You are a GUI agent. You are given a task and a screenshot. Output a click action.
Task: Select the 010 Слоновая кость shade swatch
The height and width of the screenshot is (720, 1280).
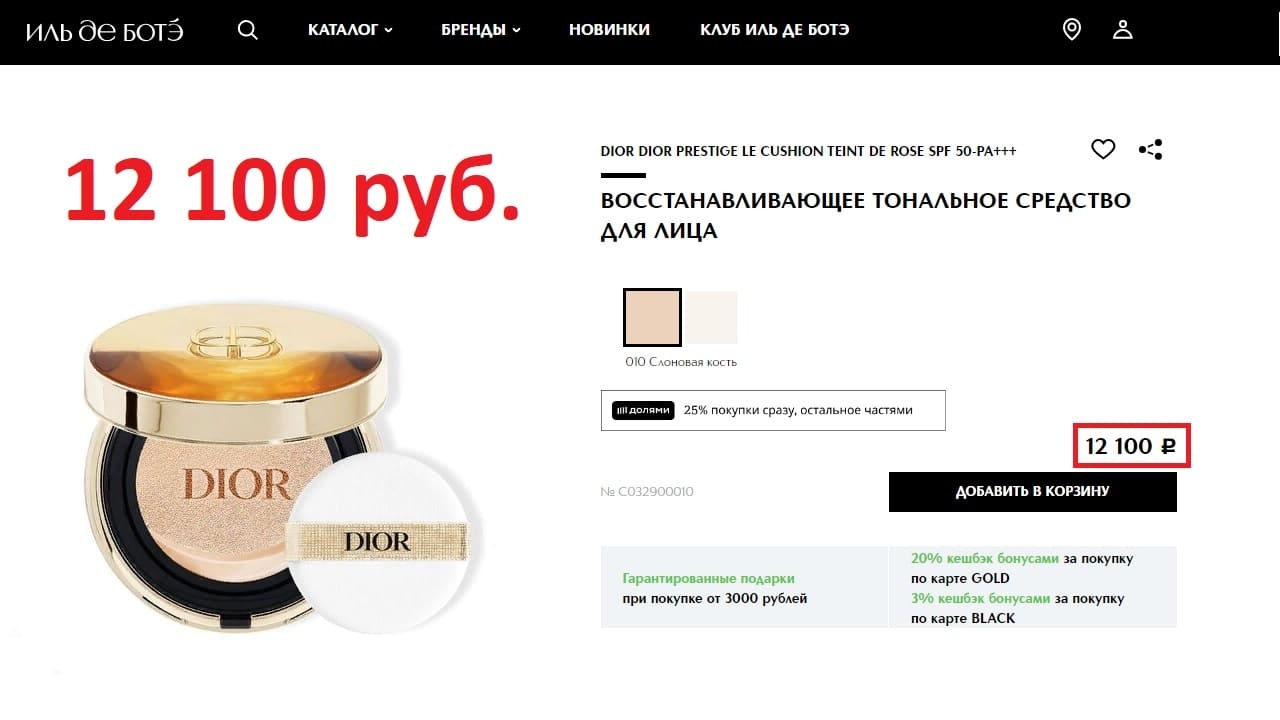tap(652, 317)
